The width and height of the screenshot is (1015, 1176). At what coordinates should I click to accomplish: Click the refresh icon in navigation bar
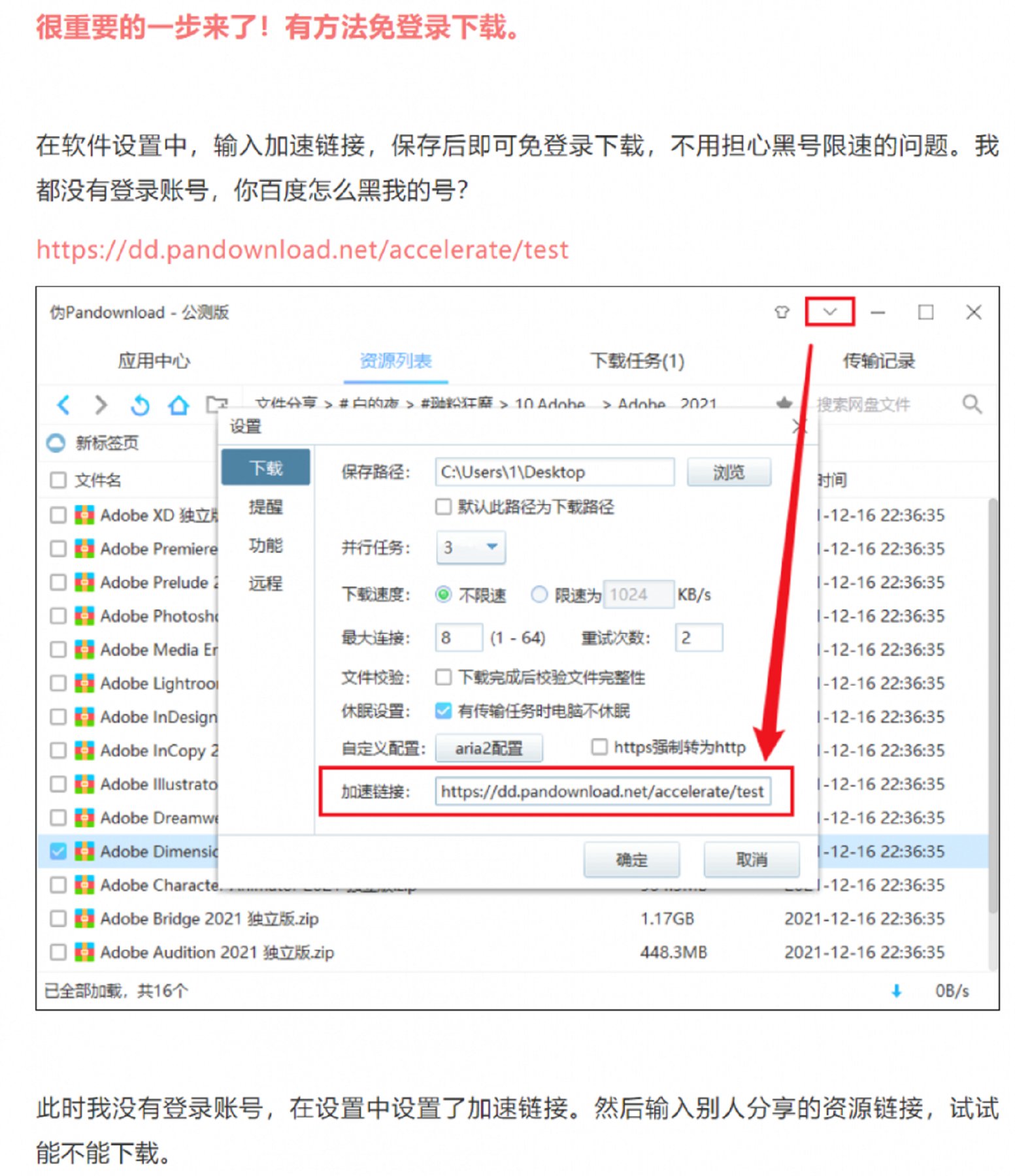click(x=140, y=405)
